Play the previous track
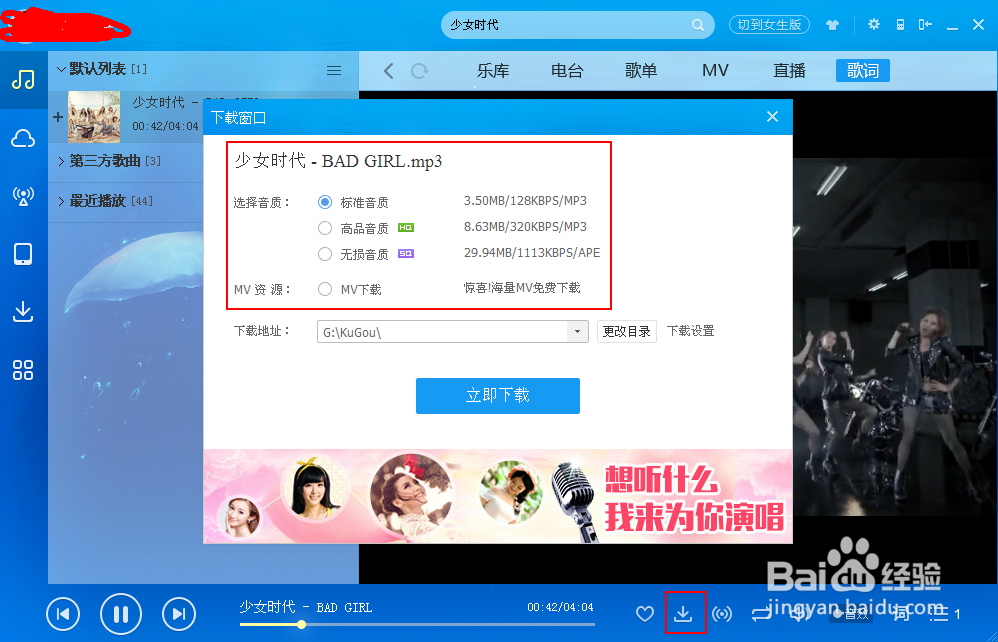The height and width of the screenshot is (642, 998). click(x=63, y=614)
